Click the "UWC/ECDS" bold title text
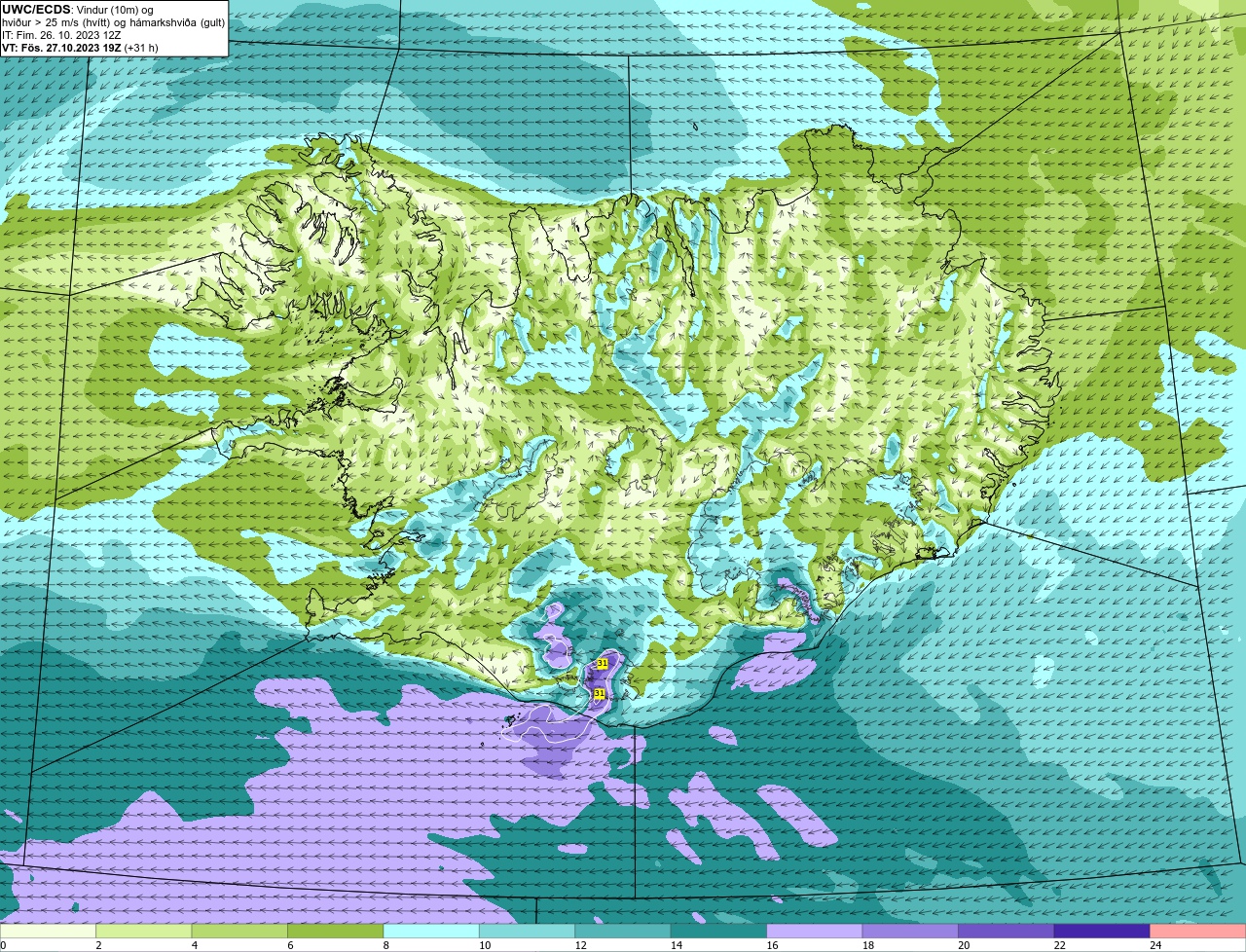This screenshot has width=1246, height=952. 36,10
